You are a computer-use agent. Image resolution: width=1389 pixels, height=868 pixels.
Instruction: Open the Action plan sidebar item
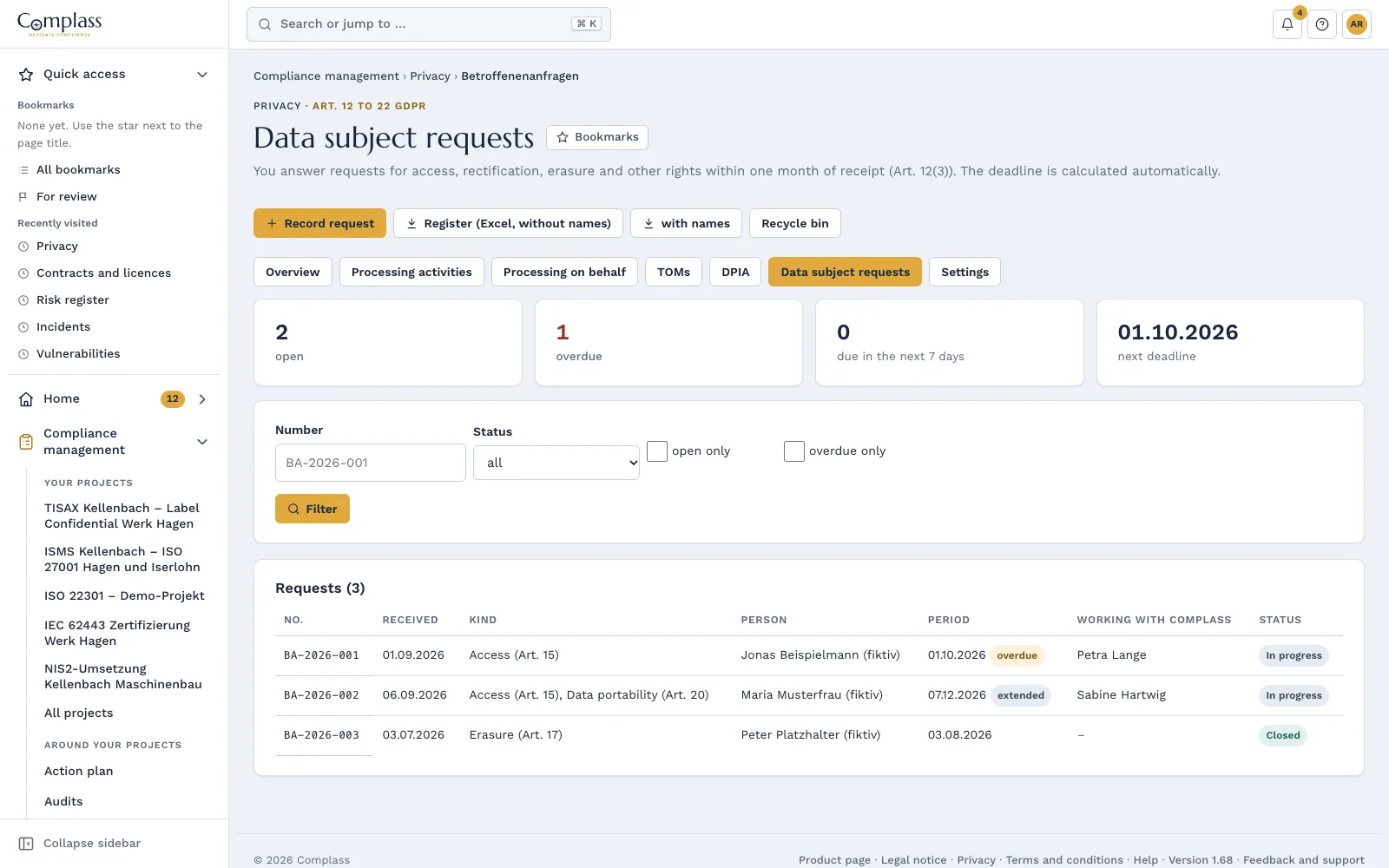pos(79,771)
